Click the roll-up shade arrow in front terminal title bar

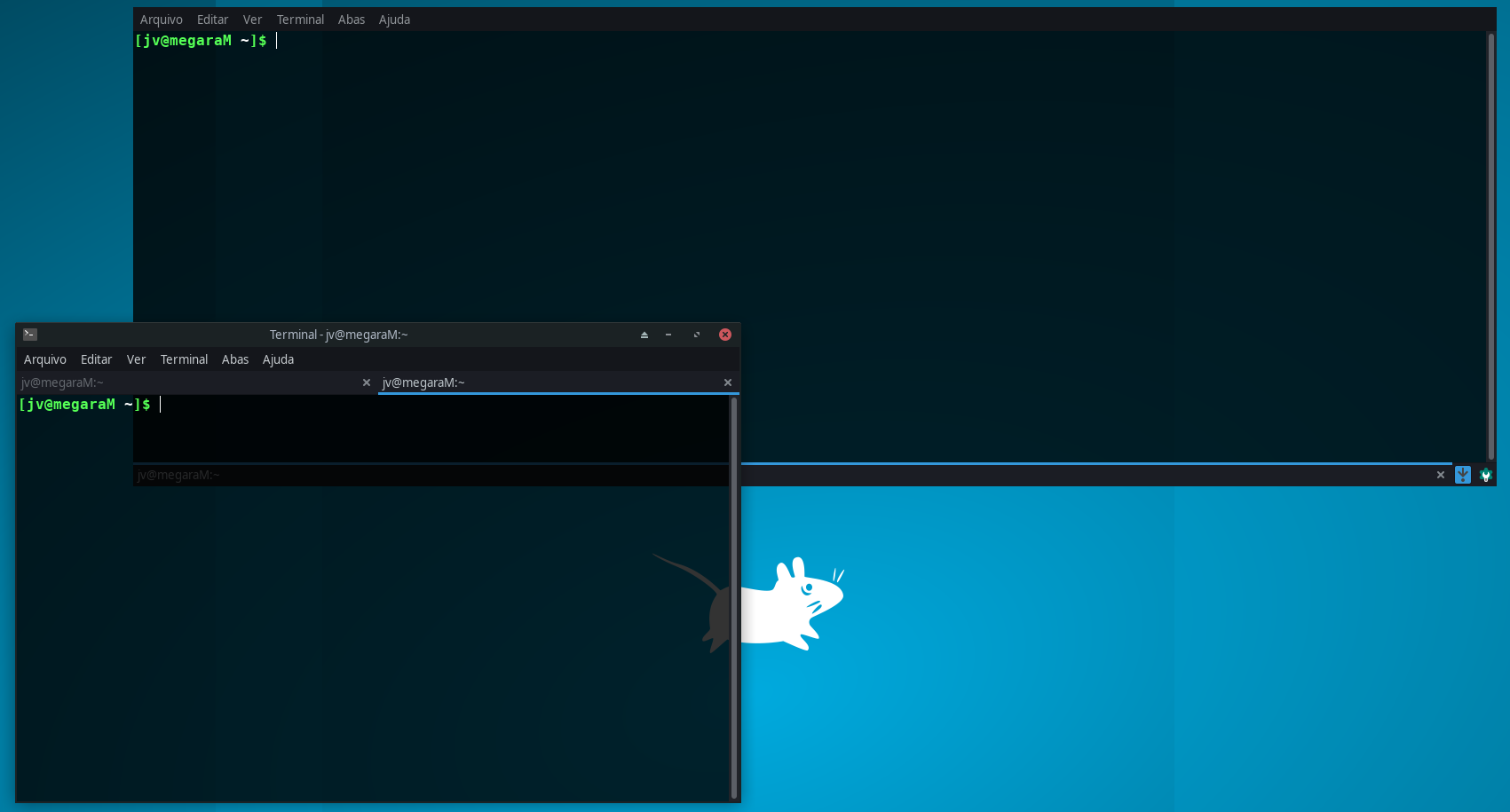click(644, 335)
